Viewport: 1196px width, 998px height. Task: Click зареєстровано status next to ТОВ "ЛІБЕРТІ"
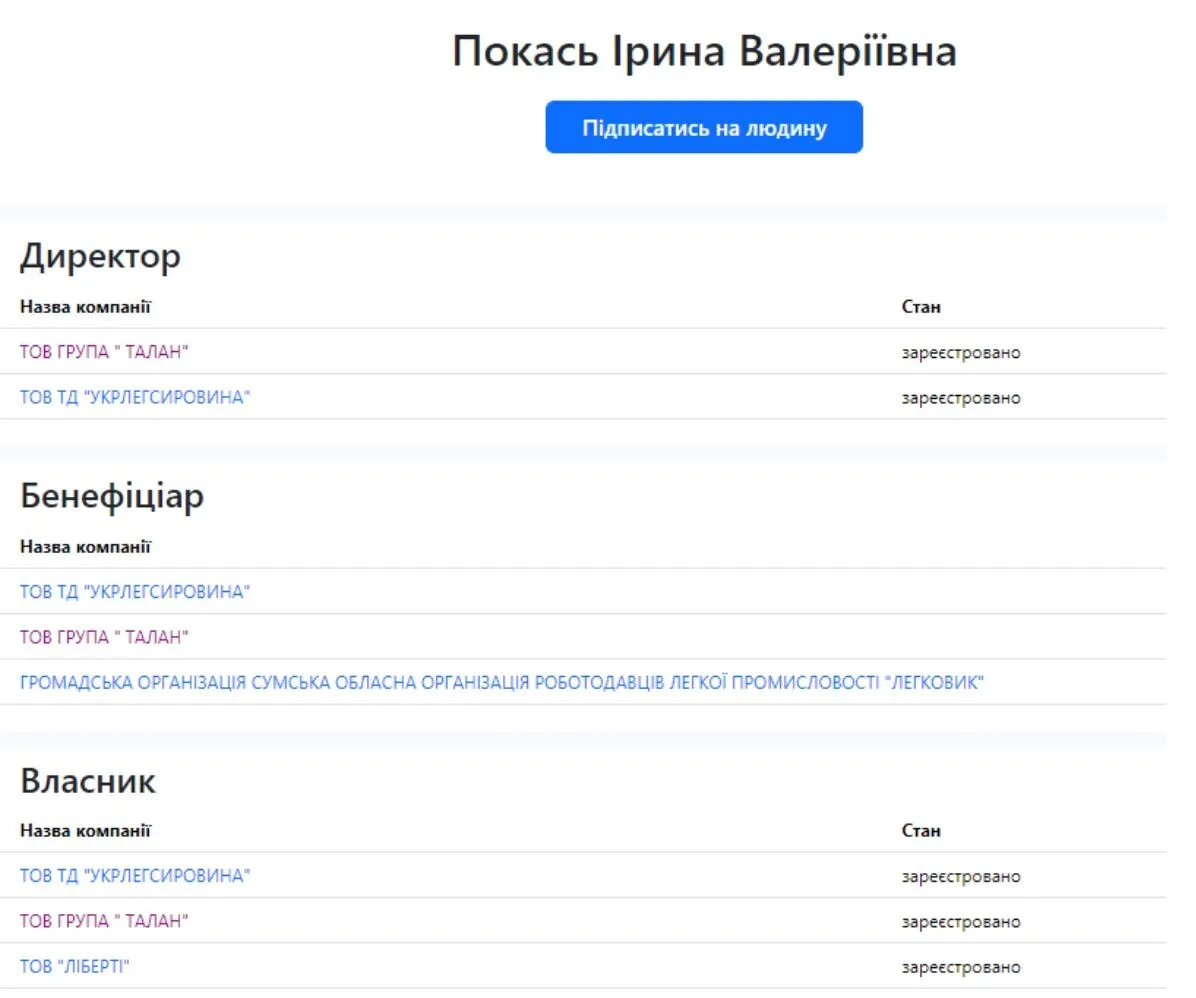(x=962, y=966)
